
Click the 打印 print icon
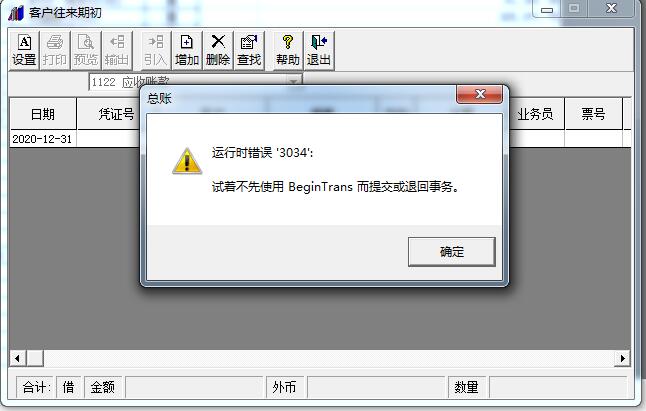55,51
